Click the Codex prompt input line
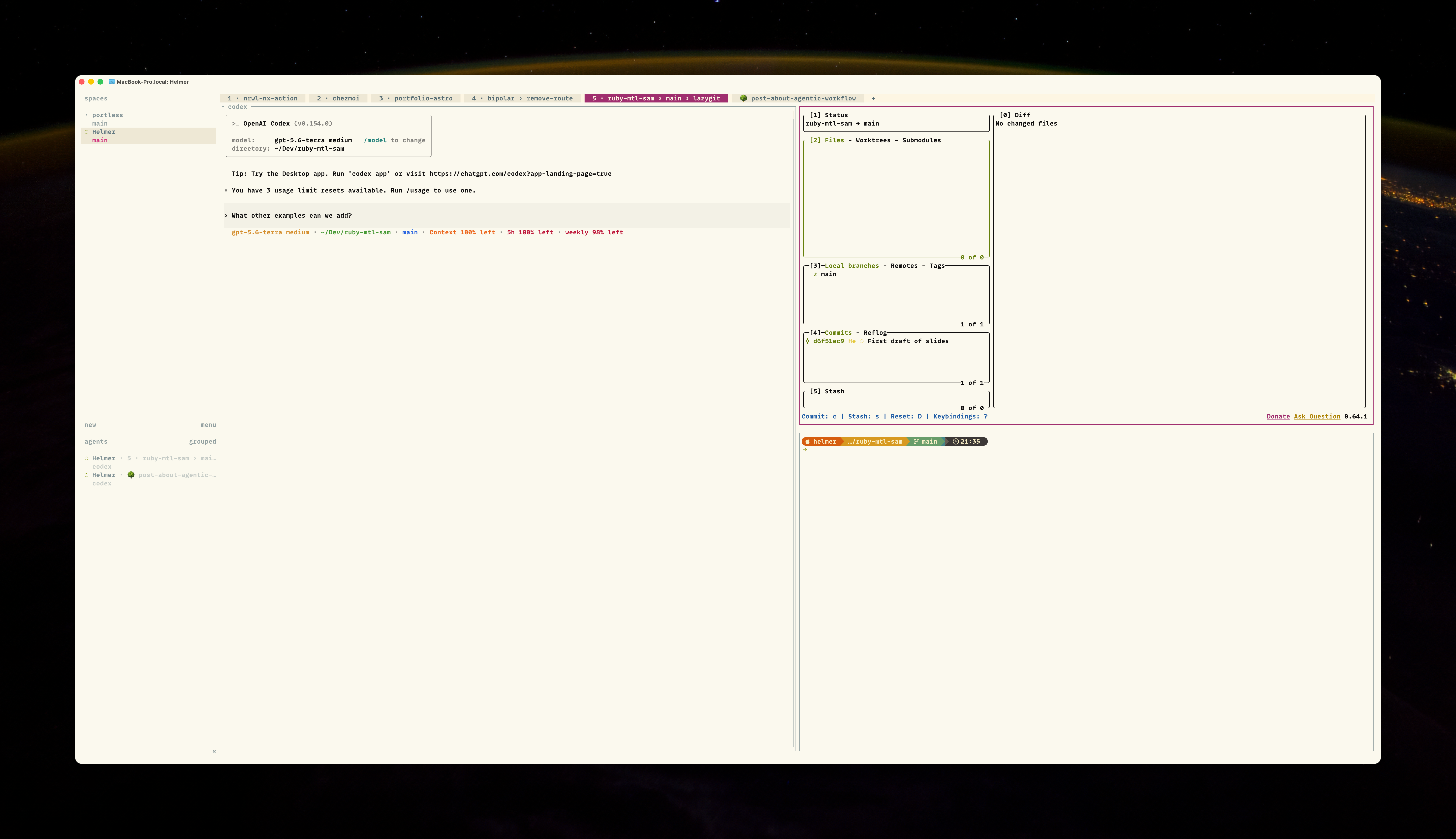This screenshot has width=1456, height=839. tap(507, 216)
